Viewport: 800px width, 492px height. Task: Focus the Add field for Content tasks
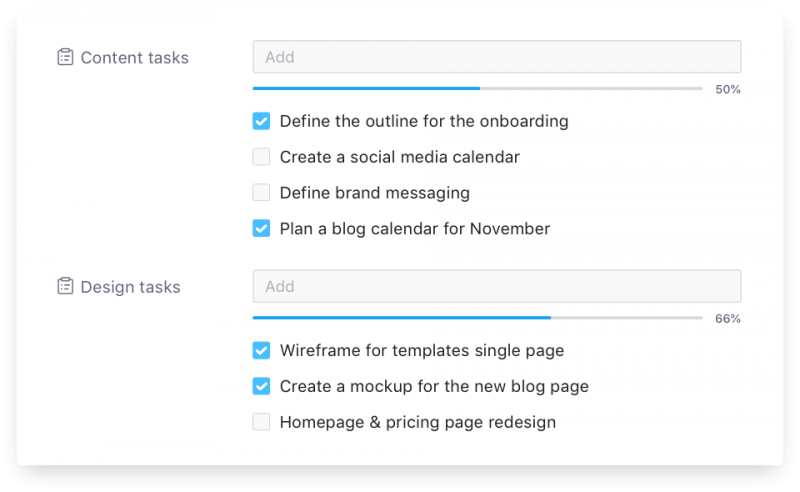[496, 57]
